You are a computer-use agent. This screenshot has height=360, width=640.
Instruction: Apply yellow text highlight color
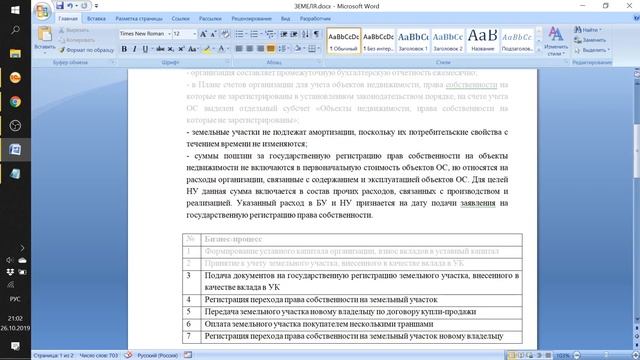coord(207,49)
